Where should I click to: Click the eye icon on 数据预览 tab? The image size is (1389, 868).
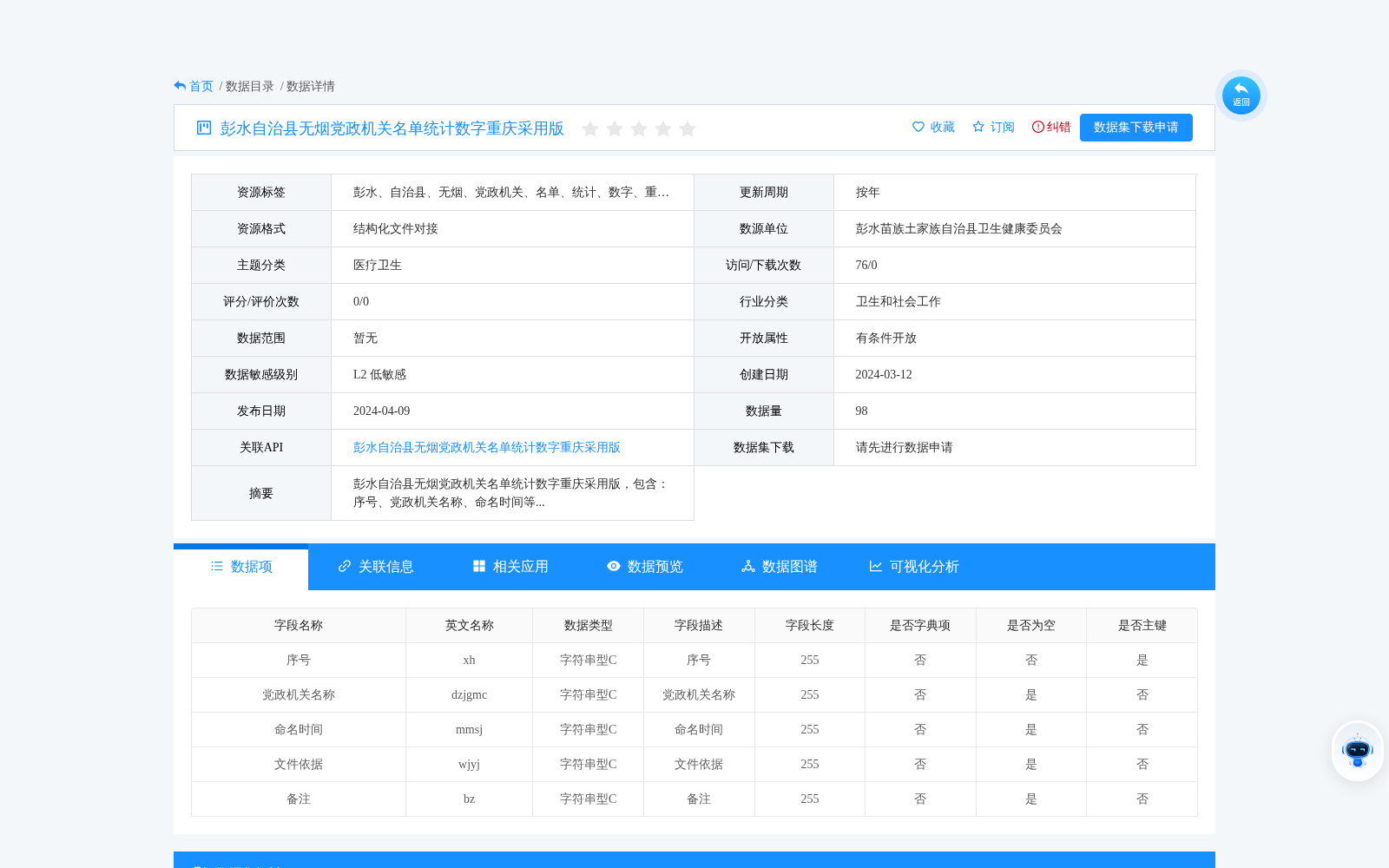tap(614, 566)
